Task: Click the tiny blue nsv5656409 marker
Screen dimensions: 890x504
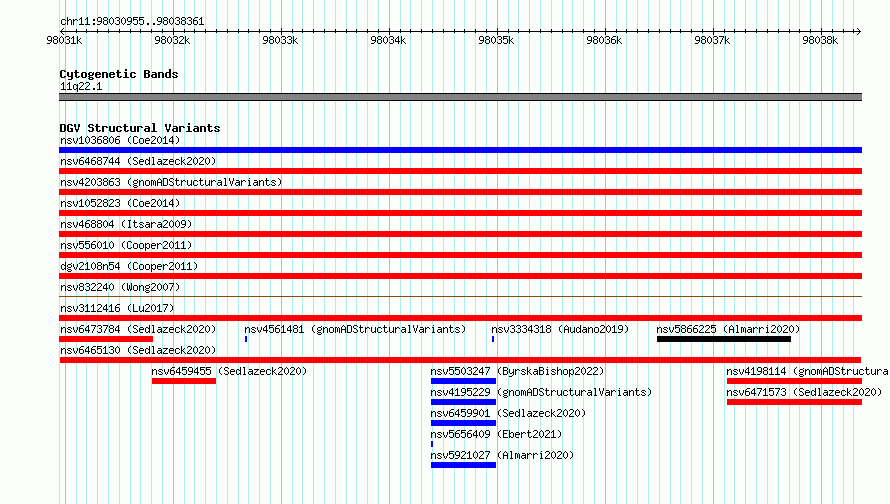Action: 432,444
